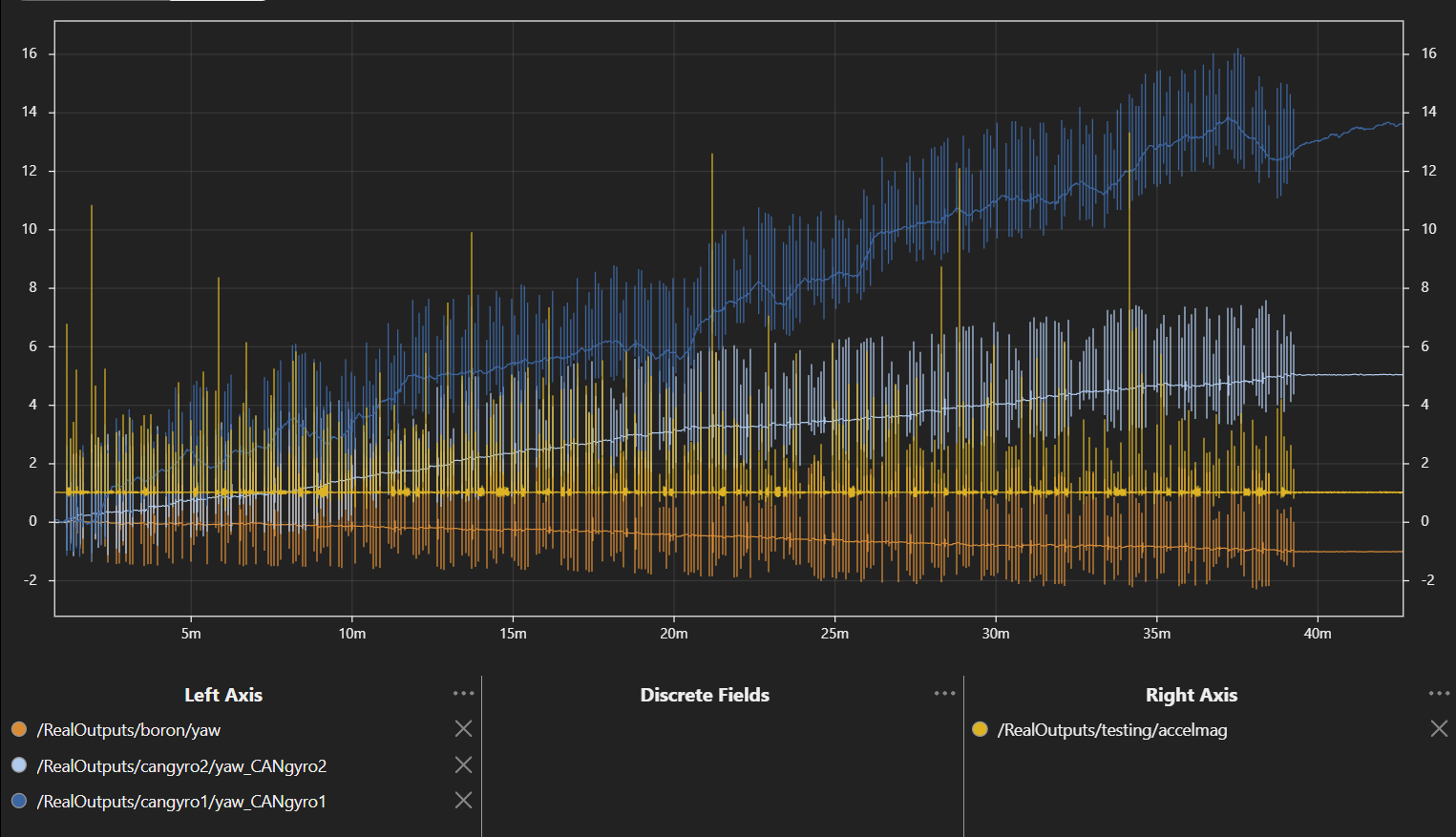
Task: Click the /RealOutputs/testing/accelmag field name
Action: point(1112,730)
